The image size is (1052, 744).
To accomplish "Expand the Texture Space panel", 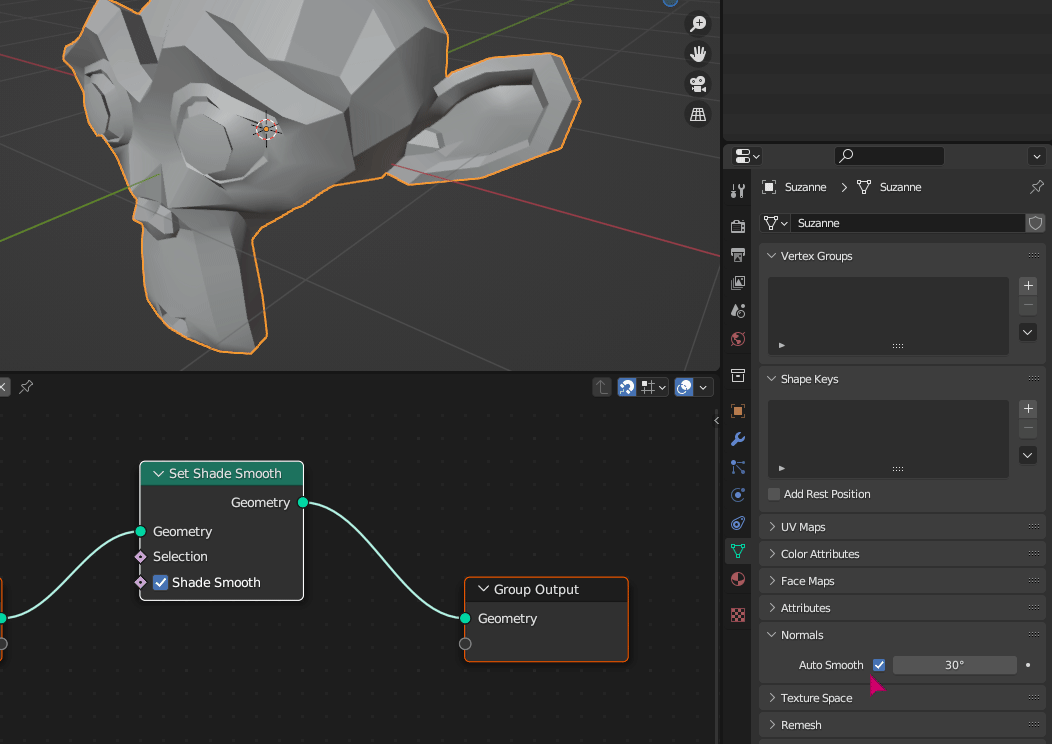I will coord(772,698).
